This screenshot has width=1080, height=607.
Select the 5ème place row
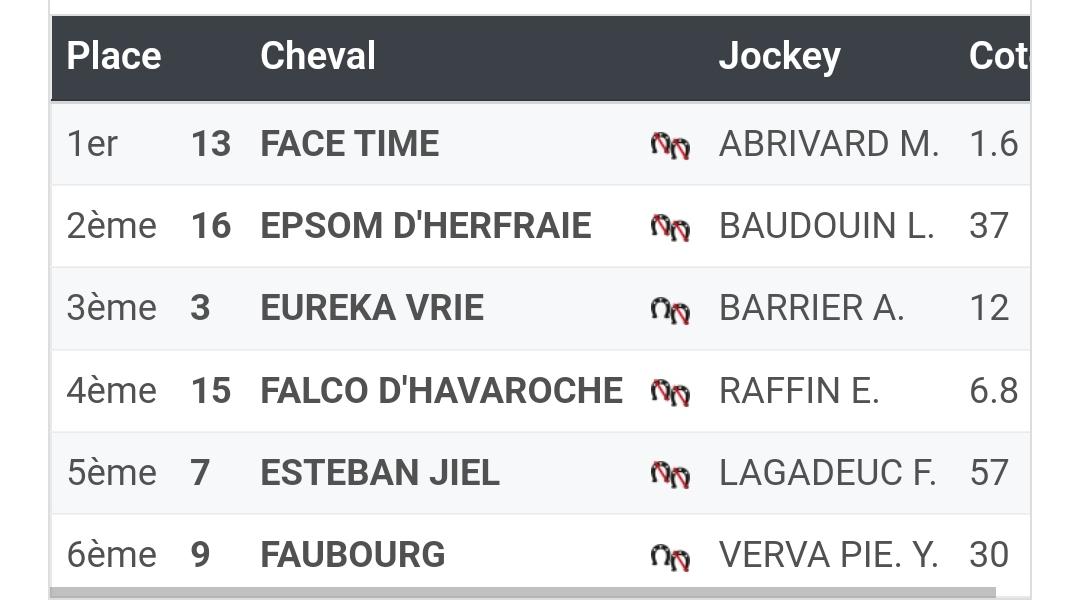tap(541, 473)
